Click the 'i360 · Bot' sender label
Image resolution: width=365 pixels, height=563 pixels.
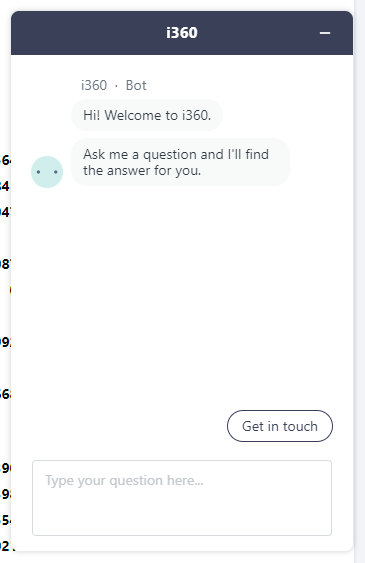click(113, 85)
